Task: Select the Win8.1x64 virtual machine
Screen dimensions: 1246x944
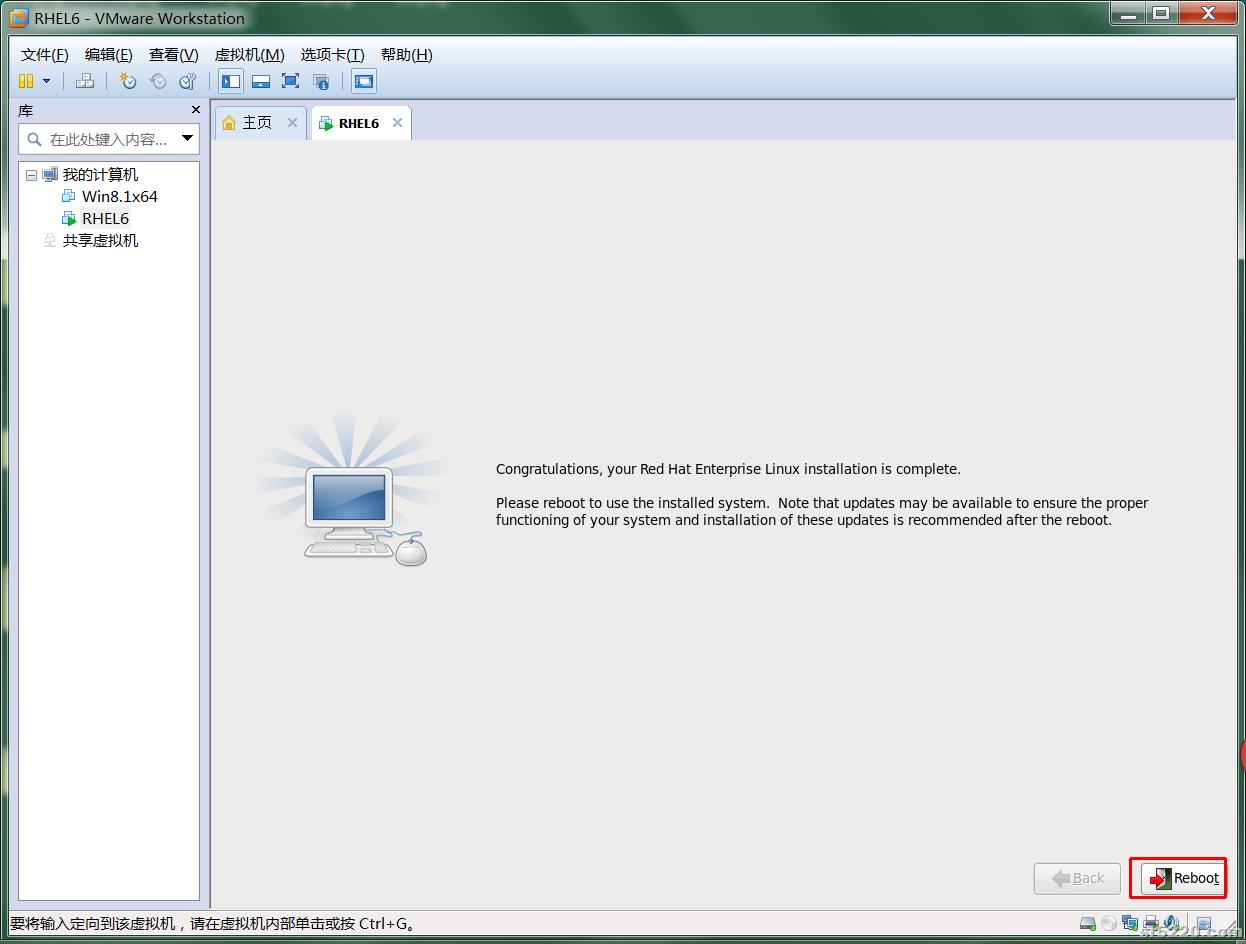Action: 119,197
